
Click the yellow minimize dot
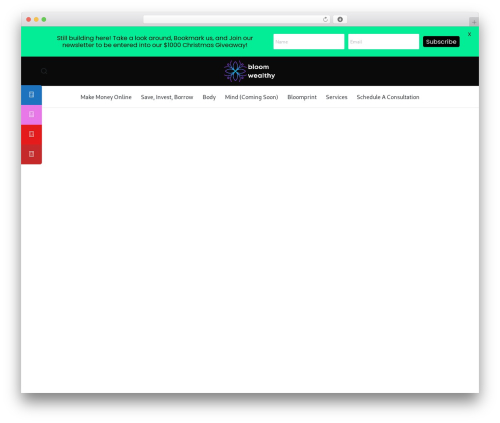click(36, 19)
